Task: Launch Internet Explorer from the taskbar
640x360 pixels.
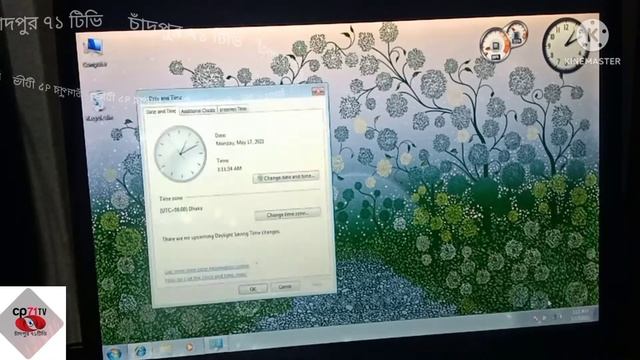Action: coord(141,351)
